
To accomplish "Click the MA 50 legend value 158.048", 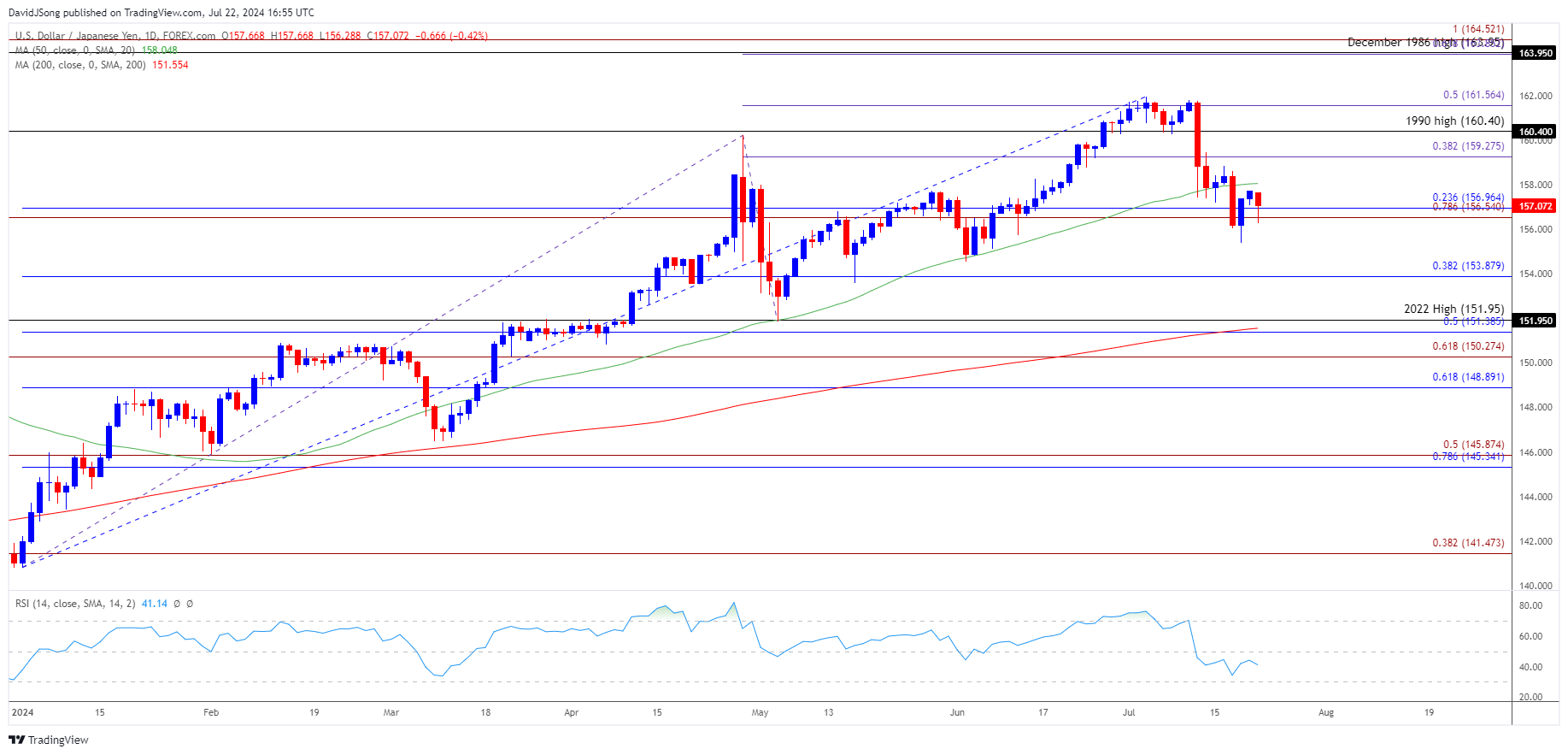I will tap(160, 50).
